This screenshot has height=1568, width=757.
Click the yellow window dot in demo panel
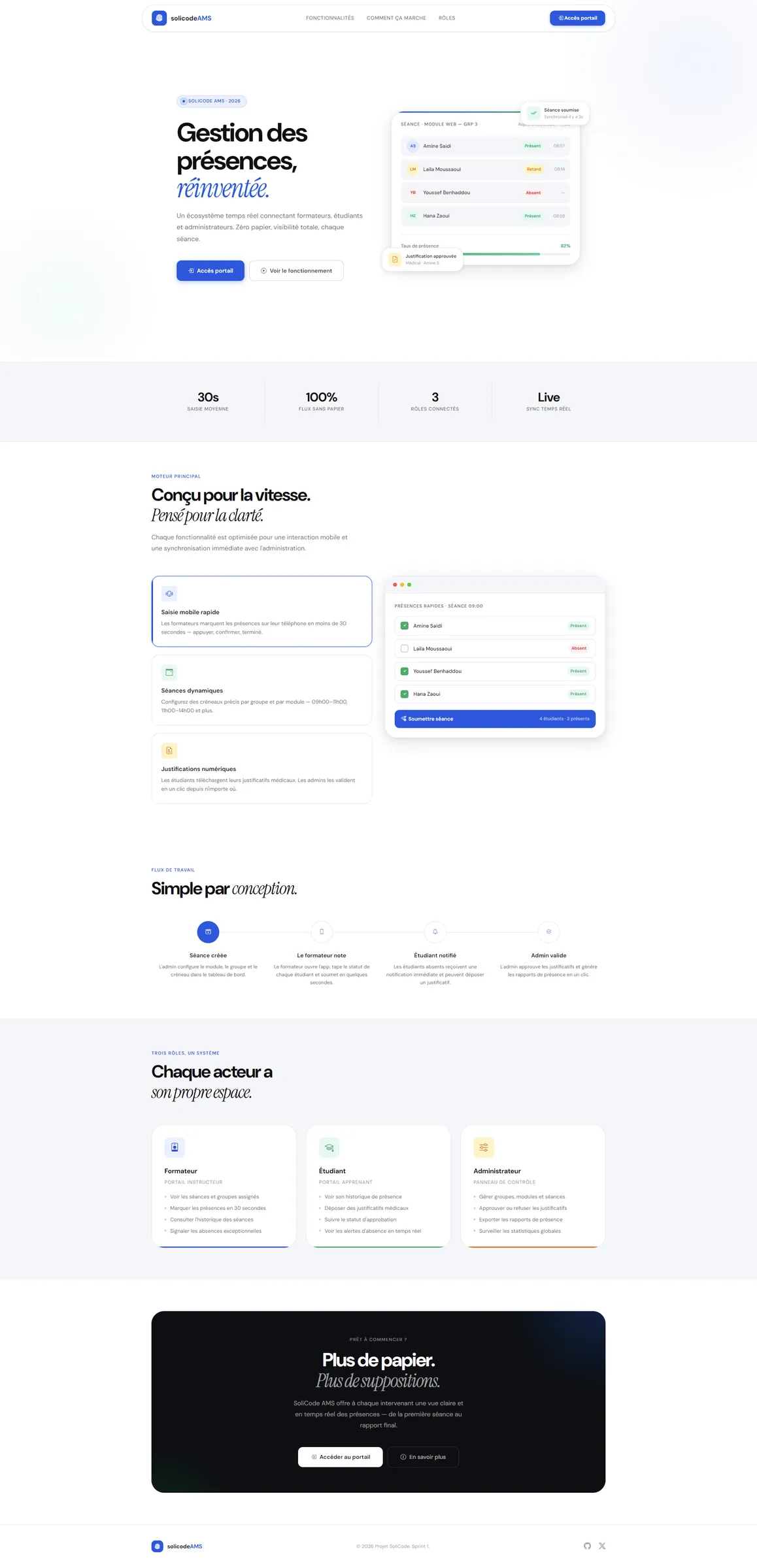point(402,585)
